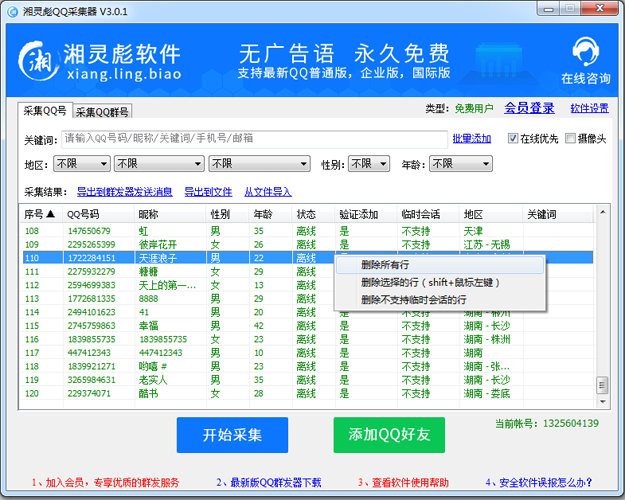Sort by 序号 column header
Viewport: 625px width, 500px height.
(41, 215)
